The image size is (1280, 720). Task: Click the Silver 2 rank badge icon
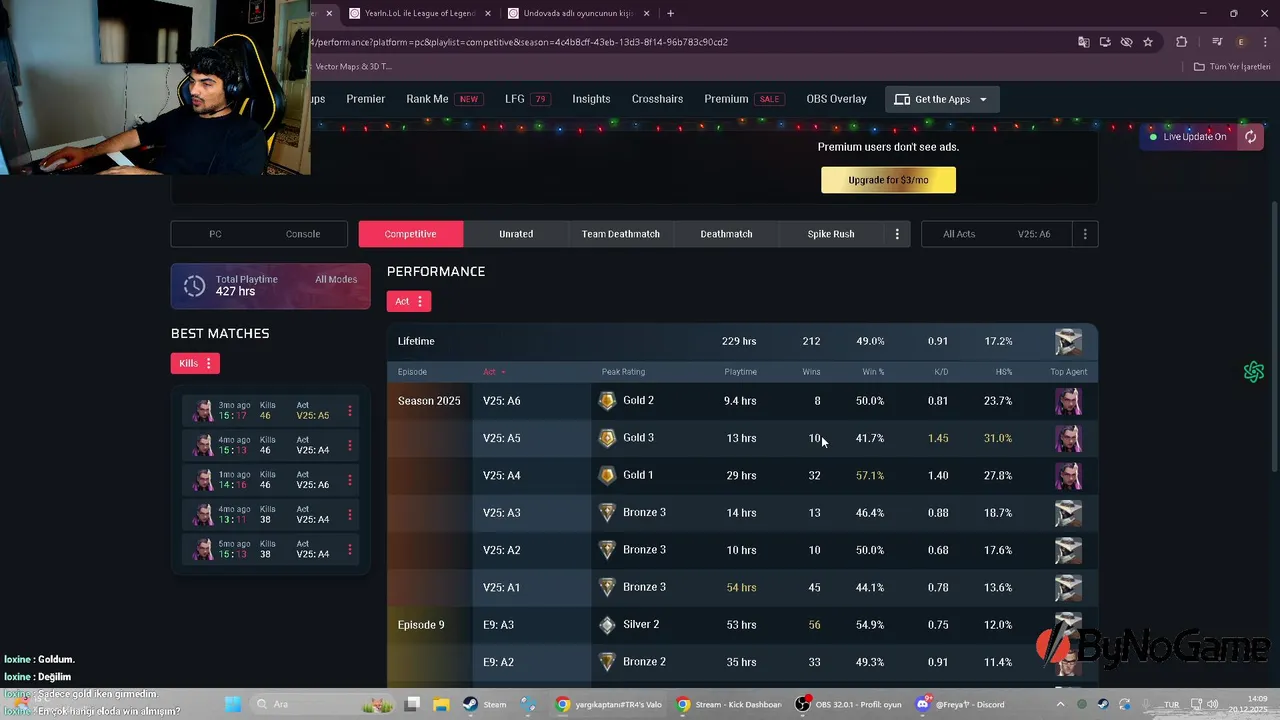[x=607, y=625]
